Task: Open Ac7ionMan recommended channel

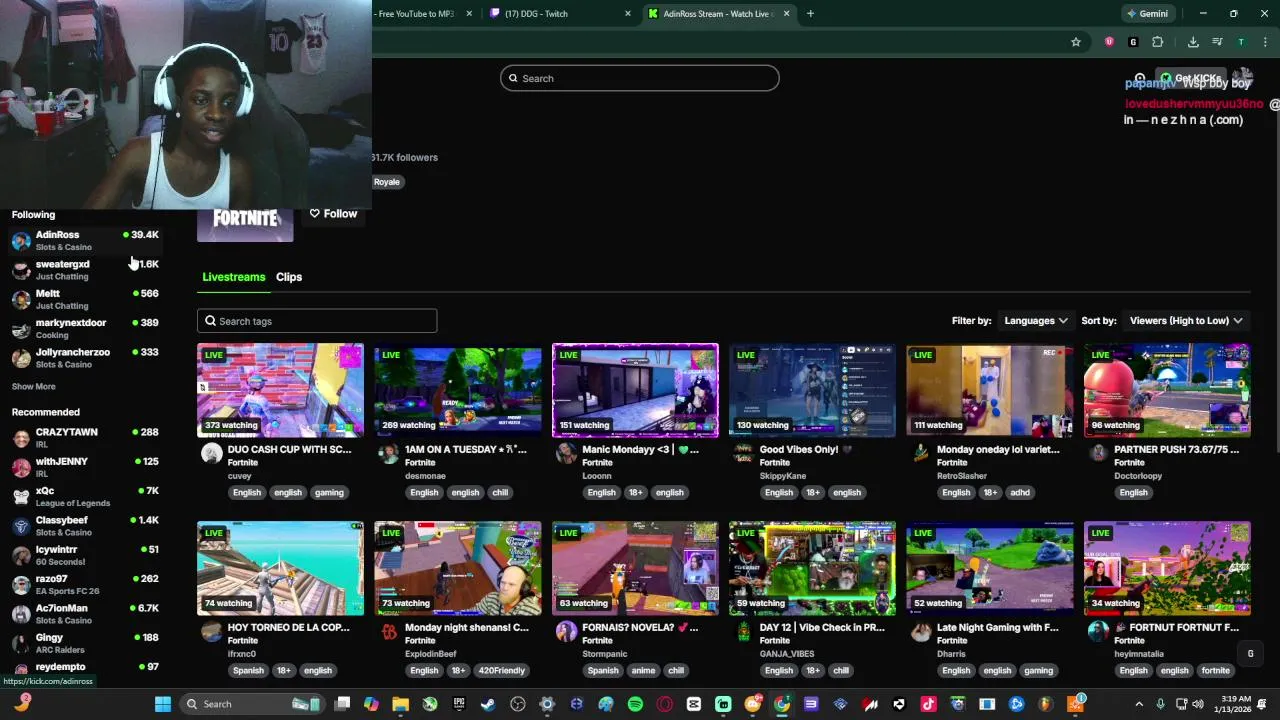Action: click(85, 613)
